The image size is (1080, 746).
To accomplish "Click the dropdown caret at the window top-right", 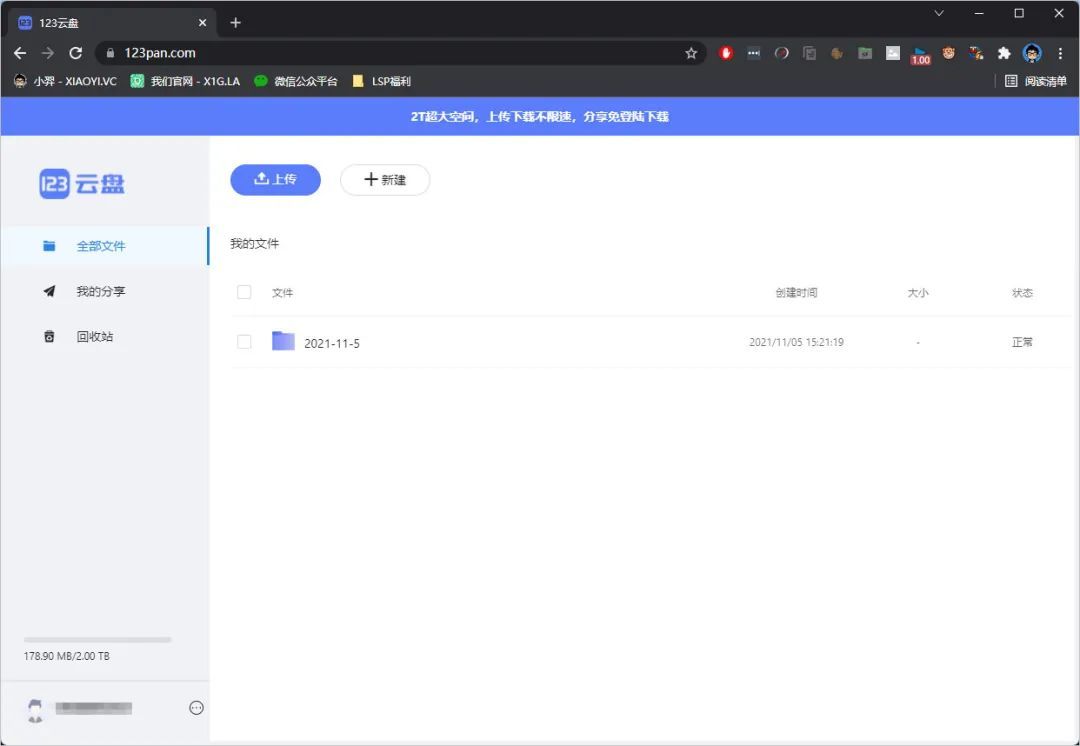I will pyautogui.click(x=938, y=13).
